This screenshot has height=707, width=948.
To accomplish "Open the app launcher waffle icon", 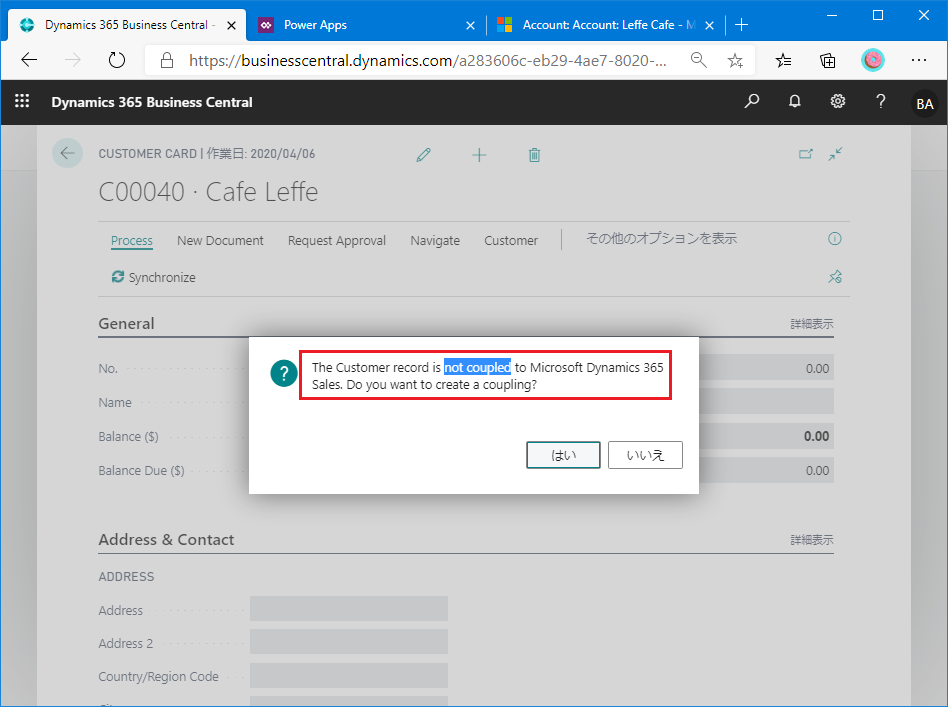I will point(22,101).
